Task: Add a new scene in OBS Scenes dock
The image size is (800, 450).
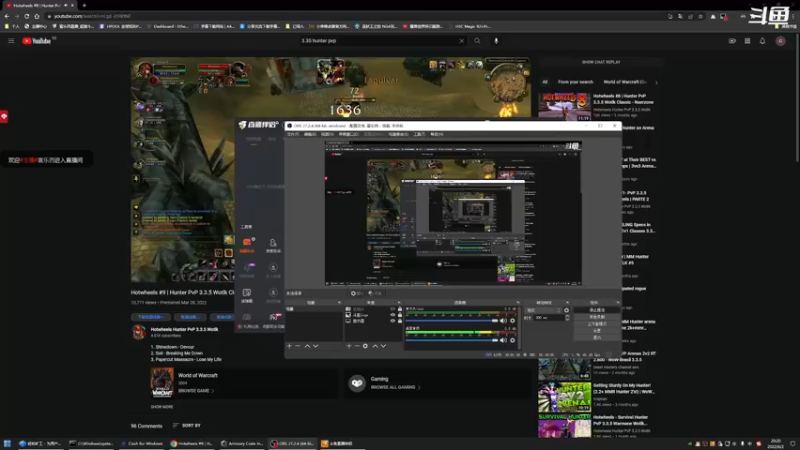Action: point(289,346)
